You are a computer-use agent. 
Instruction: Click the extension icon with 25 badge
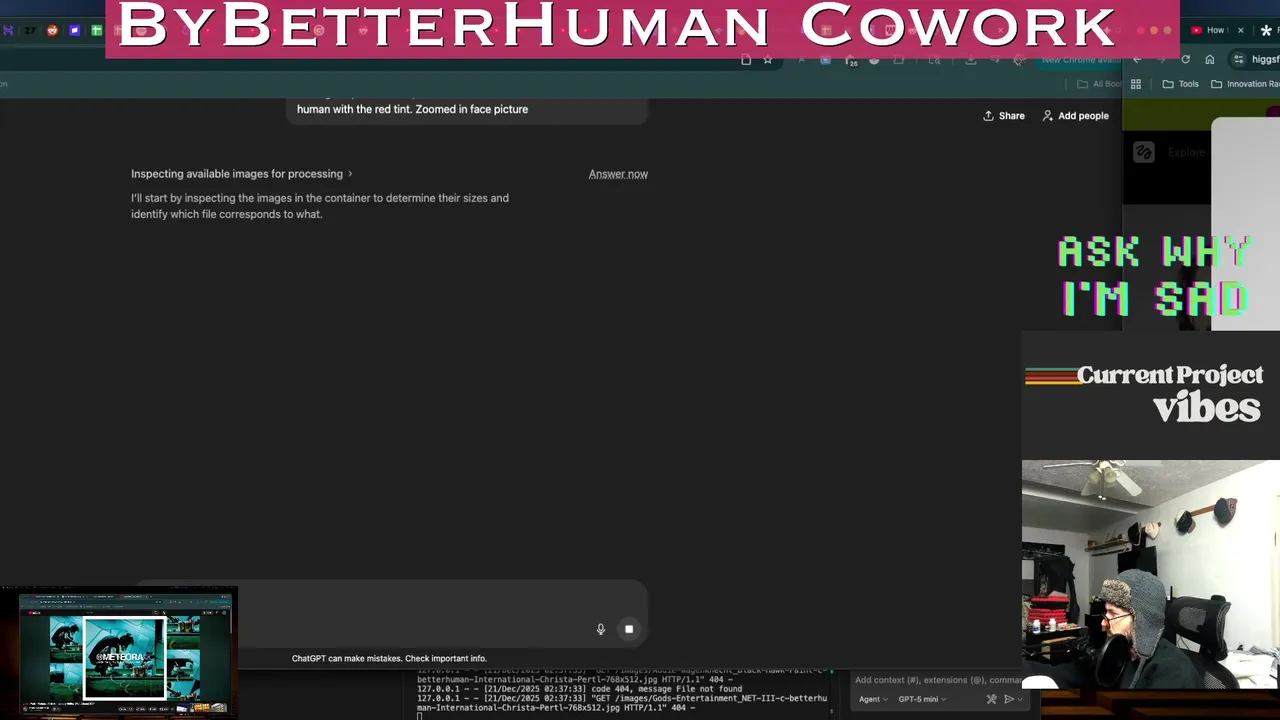tap(850, 60)
